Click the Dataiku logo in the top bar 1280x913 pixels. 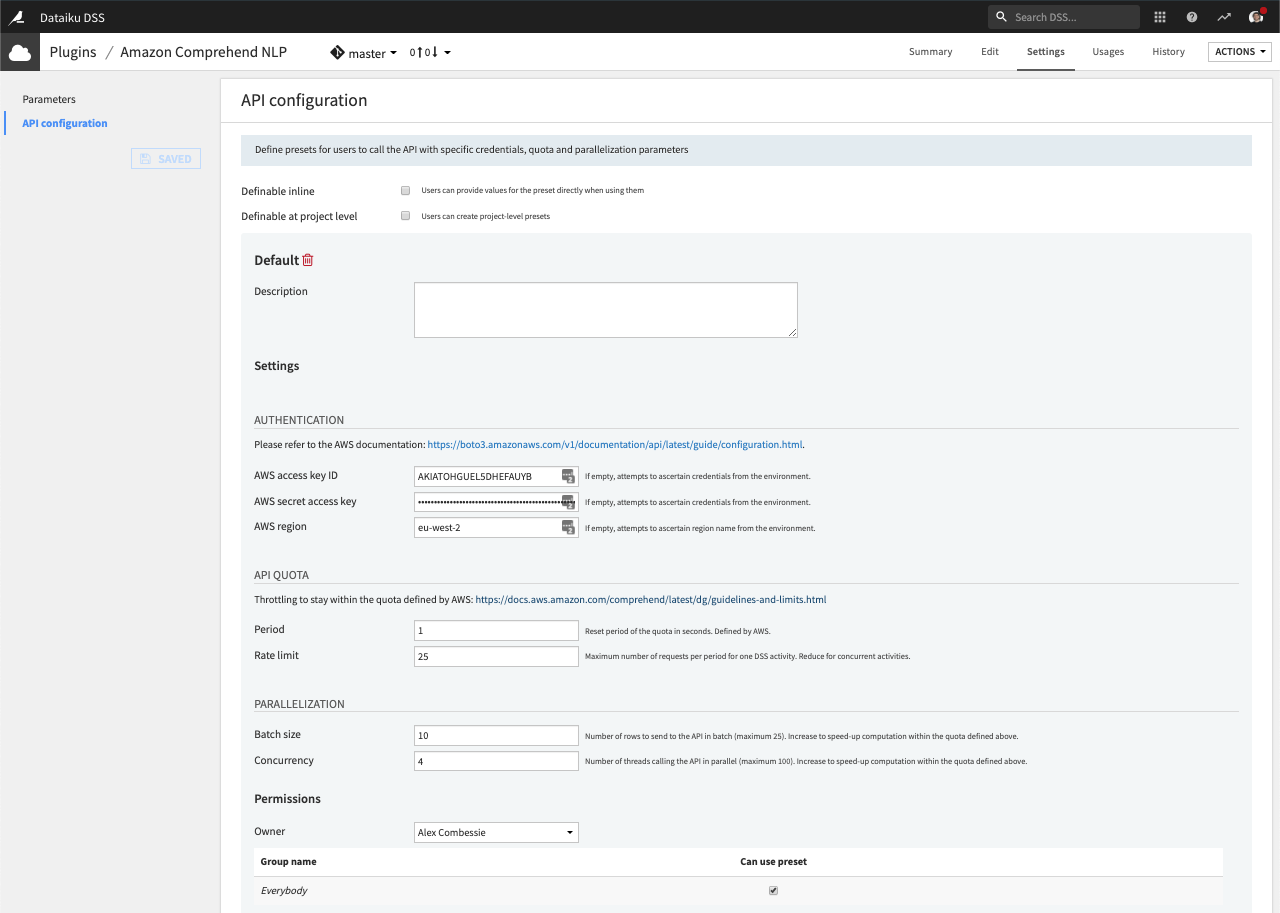[16, 17]
